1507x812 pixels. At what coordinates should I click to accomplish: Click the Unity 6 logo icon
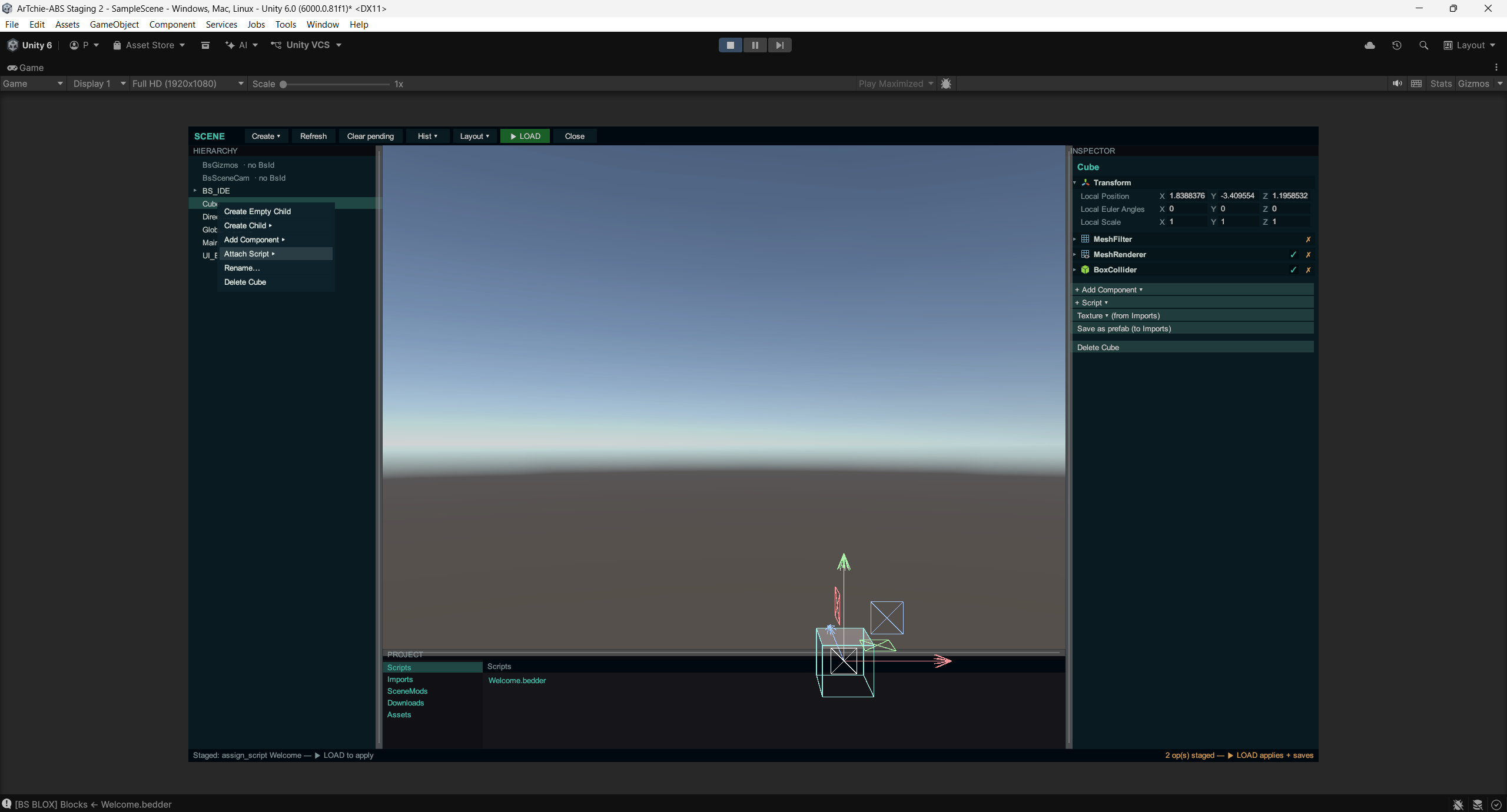13,45
